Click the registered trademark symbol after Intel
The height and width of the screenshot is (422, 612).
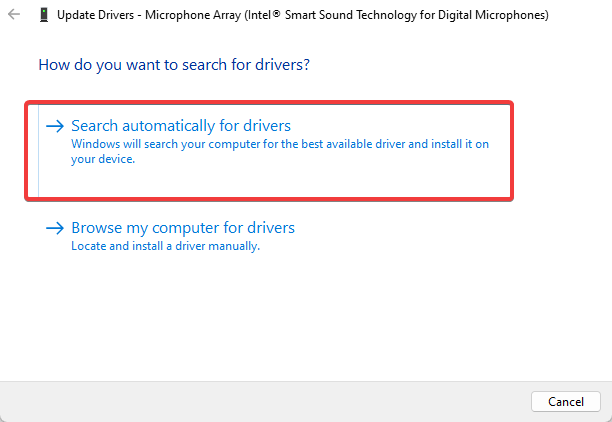coord(276,14)
